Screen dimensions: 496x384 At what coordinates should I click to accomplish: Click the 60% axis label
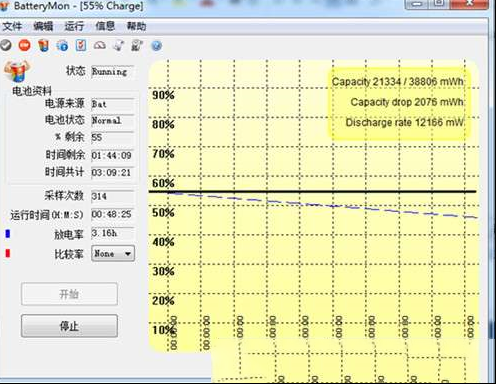click(x=163, y=183)
